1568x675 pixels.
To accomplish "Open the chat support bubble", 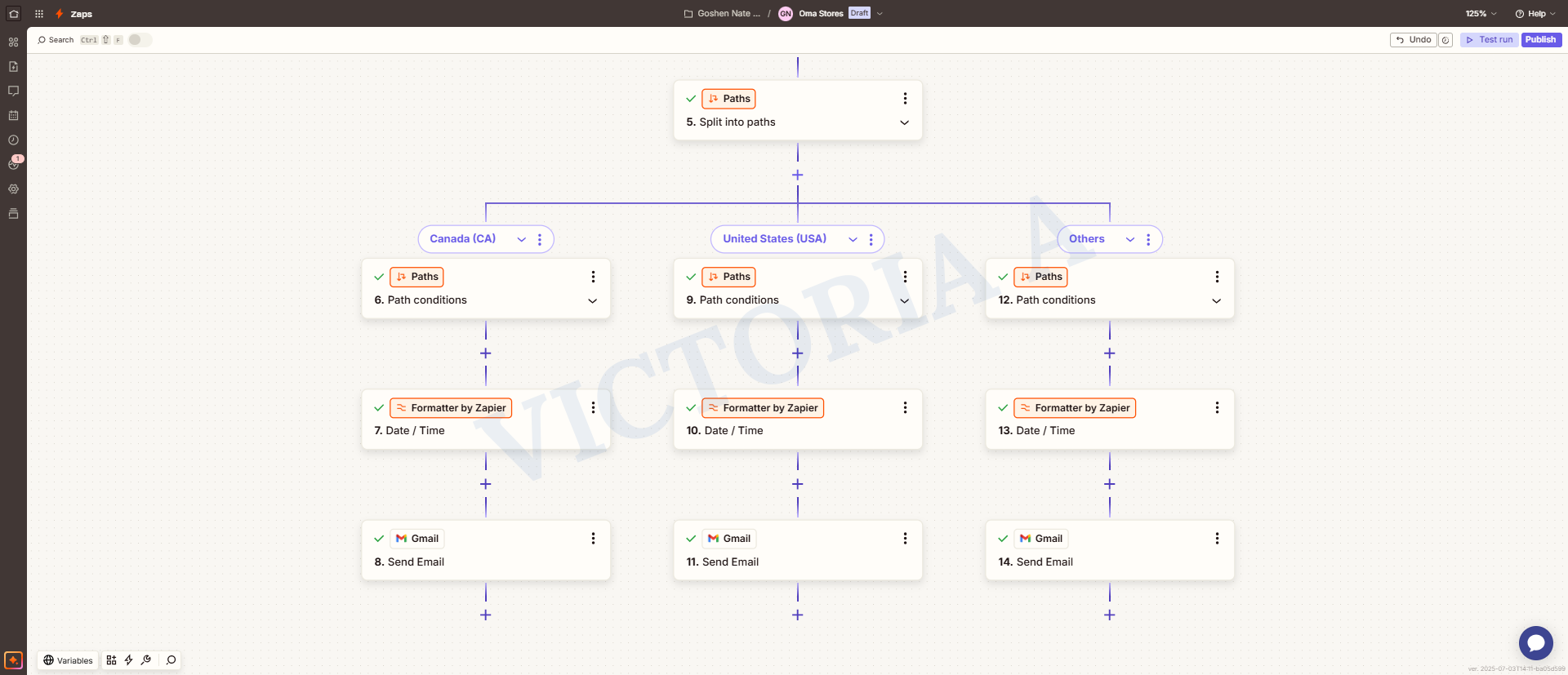I will pos(1535,643).
